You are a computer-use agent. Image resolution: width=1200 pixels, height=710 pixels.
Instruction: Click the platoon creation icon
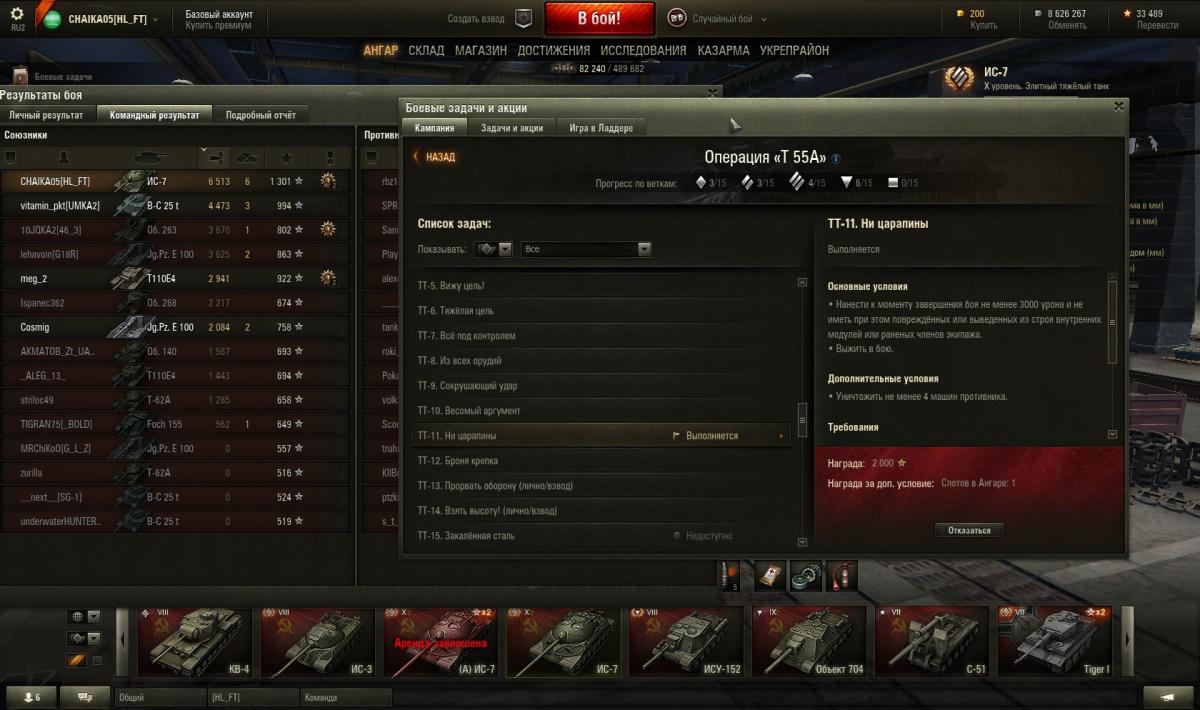524,18
